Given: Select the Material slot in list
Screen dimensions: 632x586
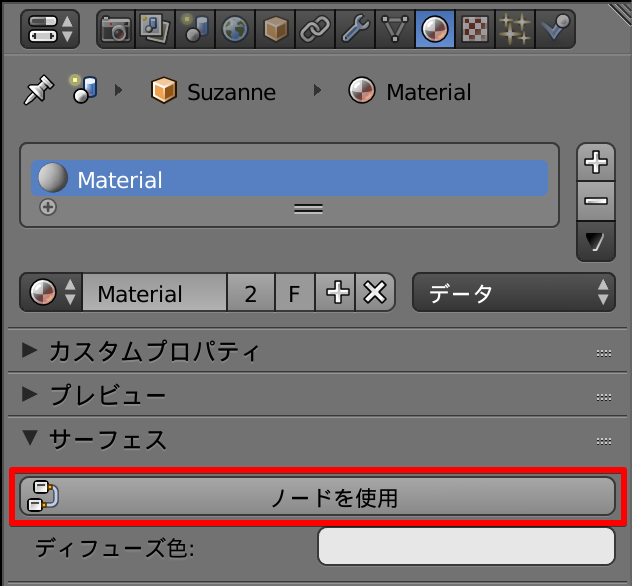Looking at the screenshot, I should tap(289, 178).
